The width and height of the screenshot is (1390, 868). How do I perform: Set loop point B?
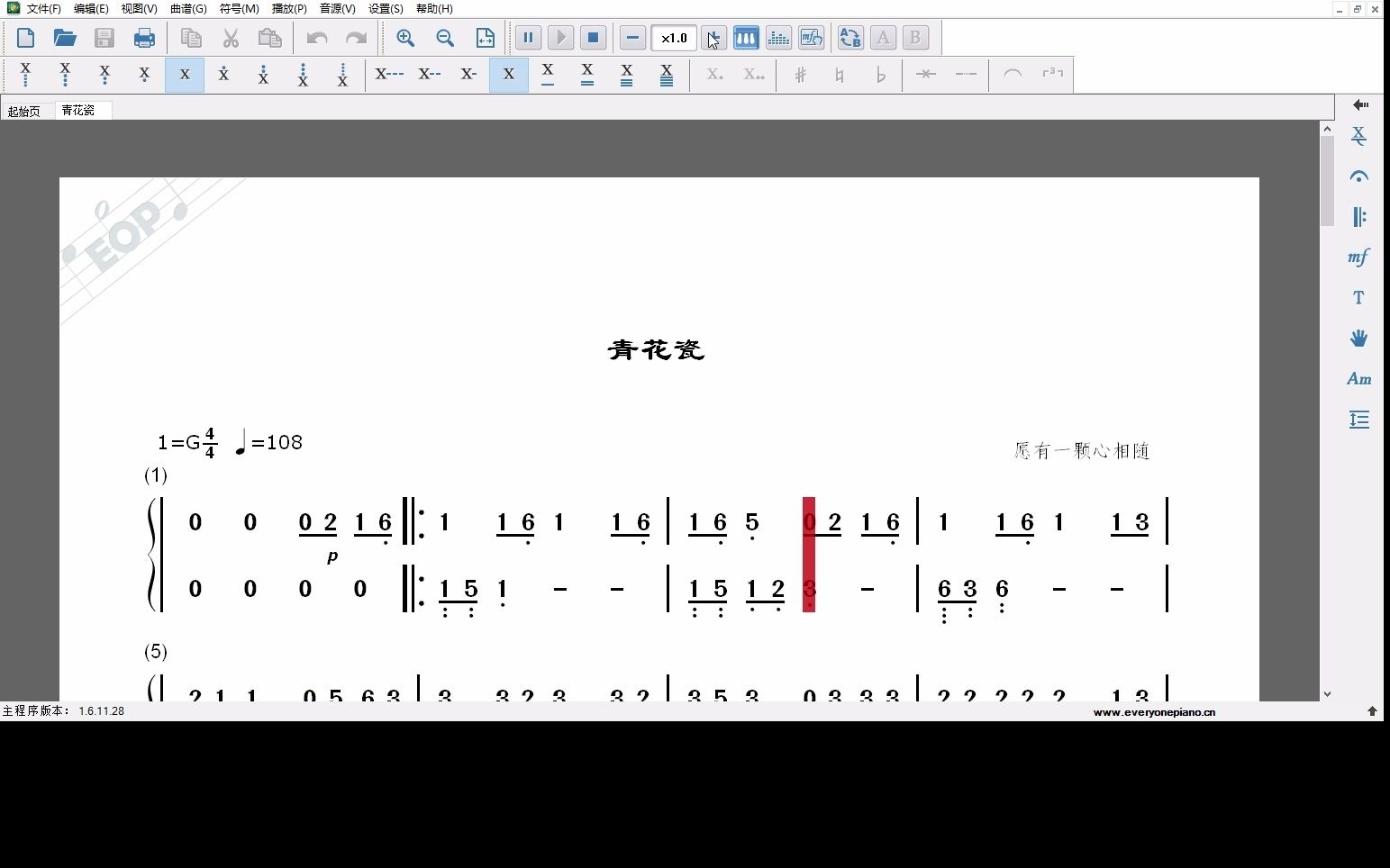point(915,38)
